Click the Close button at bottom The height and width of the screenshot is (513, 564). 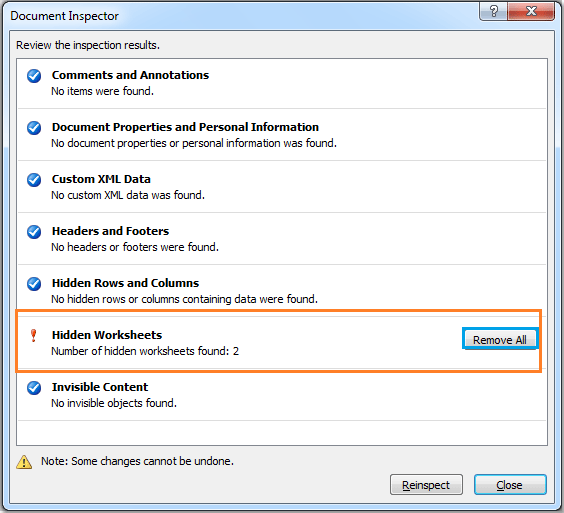(x=510, y=485)
